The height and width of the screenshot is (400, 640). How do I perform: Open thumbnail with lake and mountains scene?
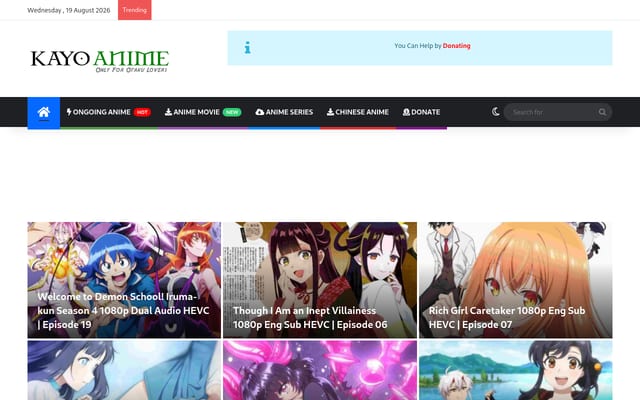point(516,370)
